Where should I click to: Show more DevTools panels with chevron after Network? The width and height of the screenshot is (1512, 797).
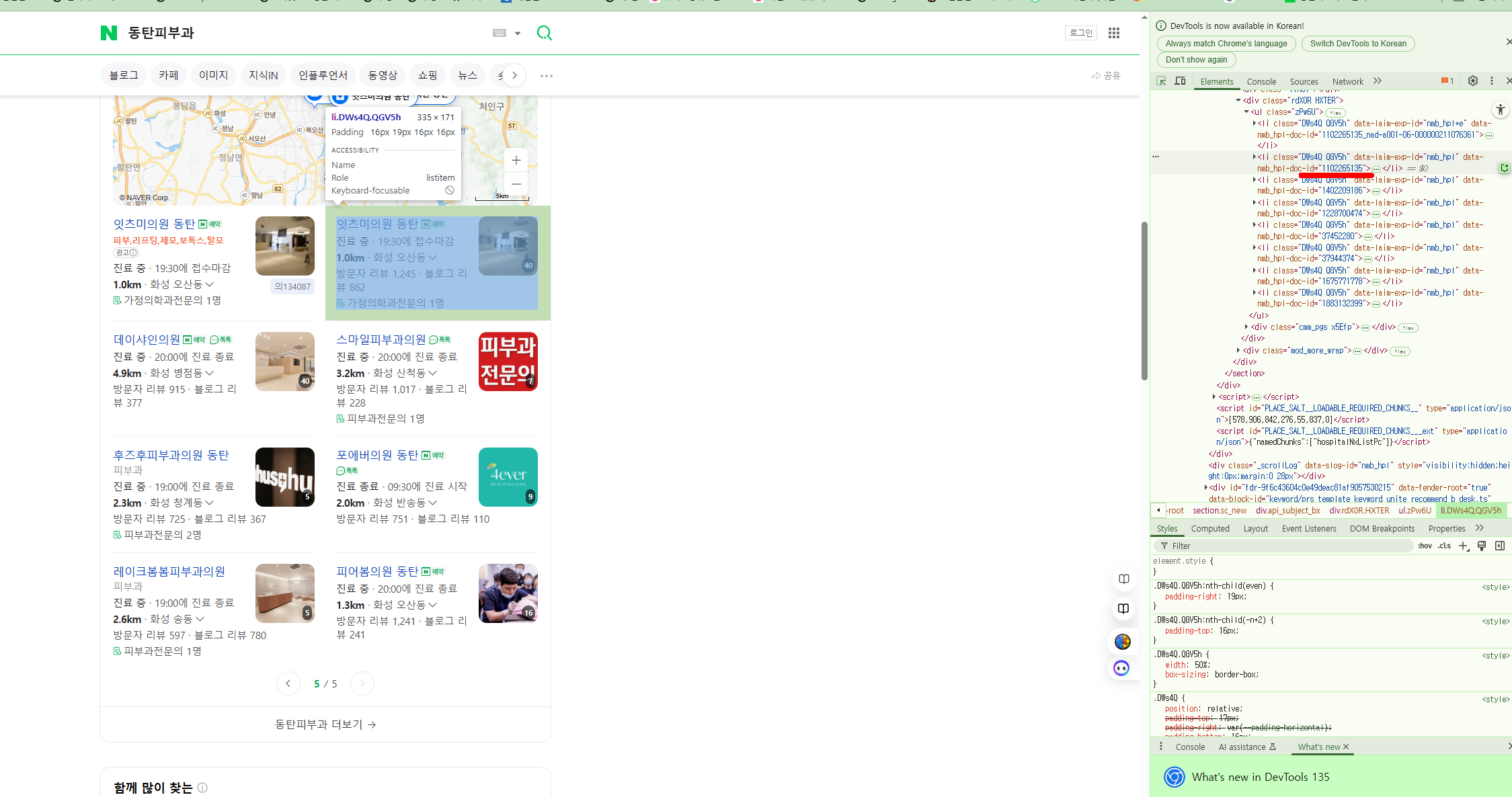pyautogui.click(x=1378, y=81)
